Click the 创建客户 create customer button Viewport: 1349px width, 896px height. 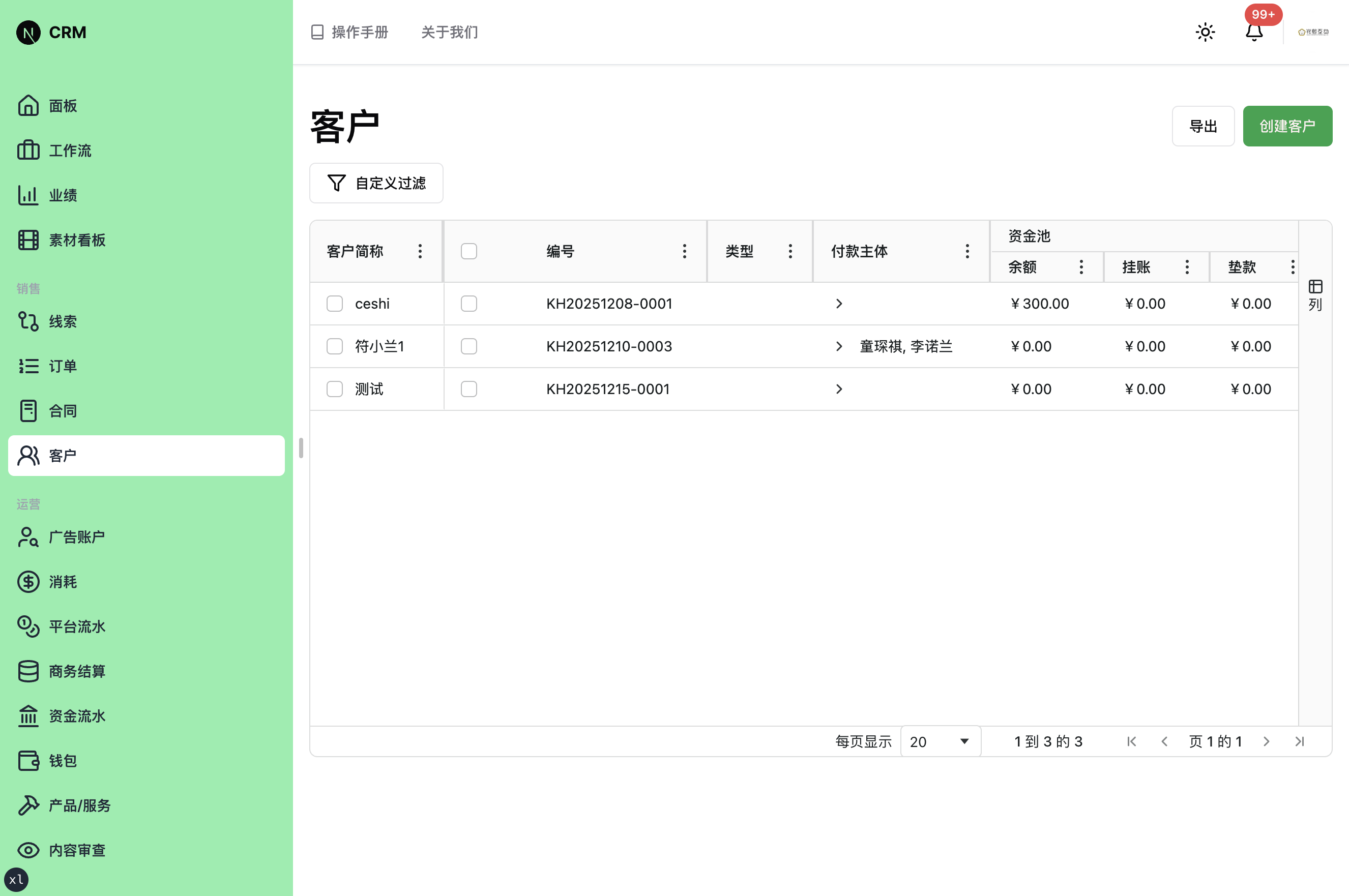[1287, 126]
